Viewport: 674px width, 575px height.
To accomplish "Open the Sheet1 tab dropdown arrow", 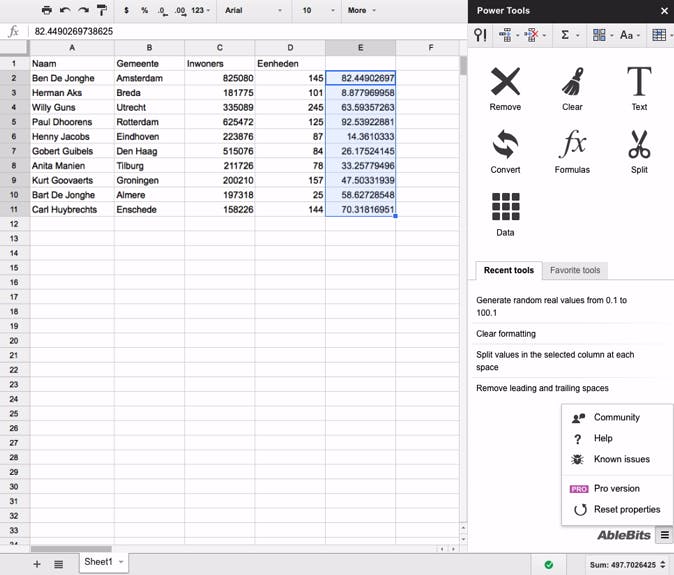I will [121, 562].
